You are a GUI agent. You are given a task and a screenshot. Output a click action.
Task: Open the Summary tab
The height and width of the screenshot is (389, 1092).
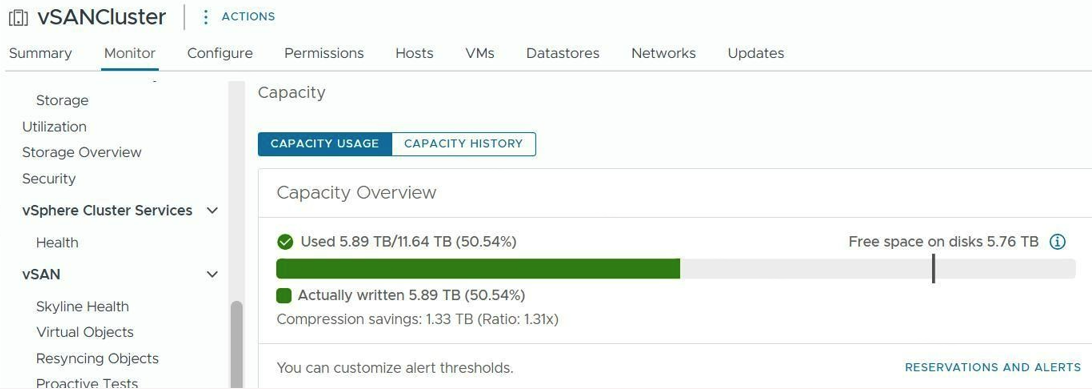coord(40,54)
